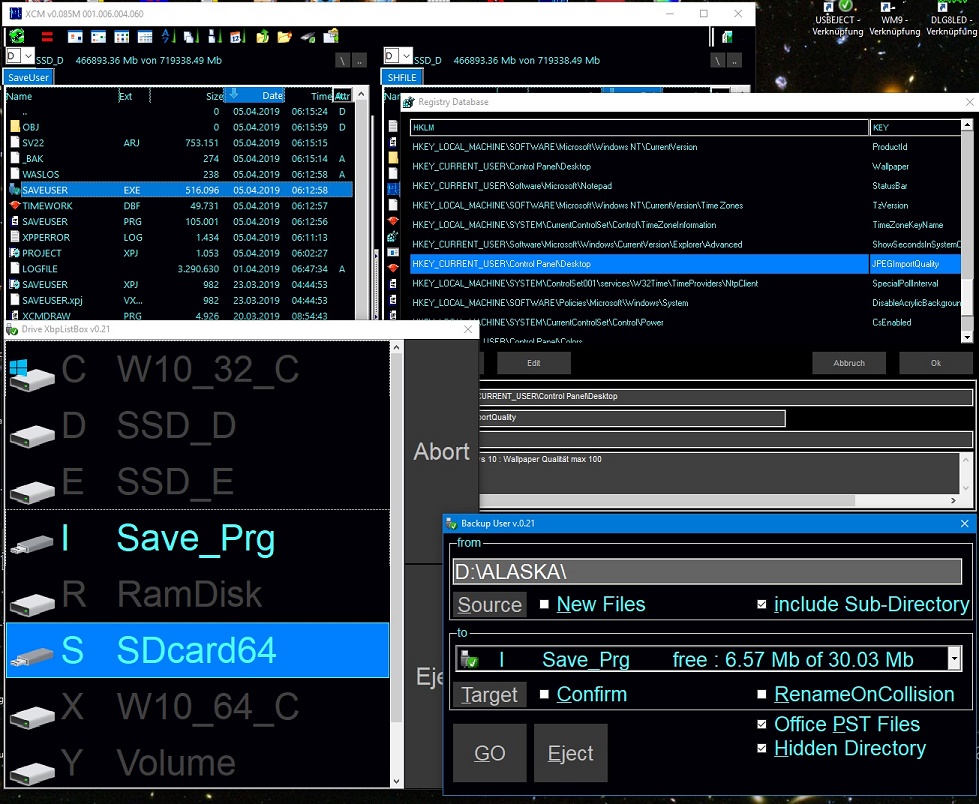
Task: Enable RenameOnCollision checkbox
Action: pyautogui.click(x=763, y=694)
